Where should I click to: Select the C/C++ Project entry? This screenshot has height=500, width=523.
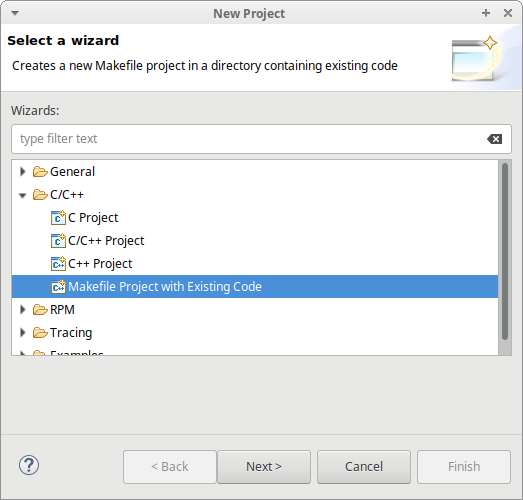pyautogui.click(x=106, y=241)
